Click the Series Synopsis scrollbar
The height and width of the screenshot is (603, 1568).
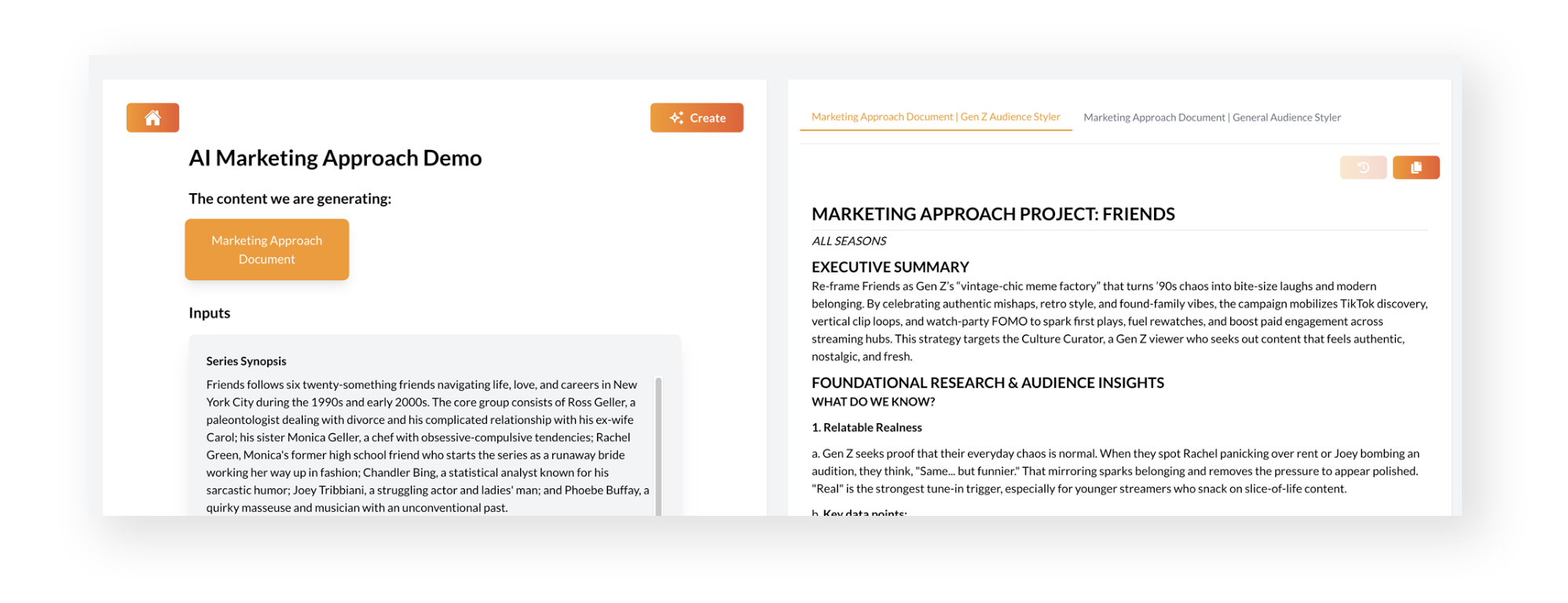[x=658, y=444]
